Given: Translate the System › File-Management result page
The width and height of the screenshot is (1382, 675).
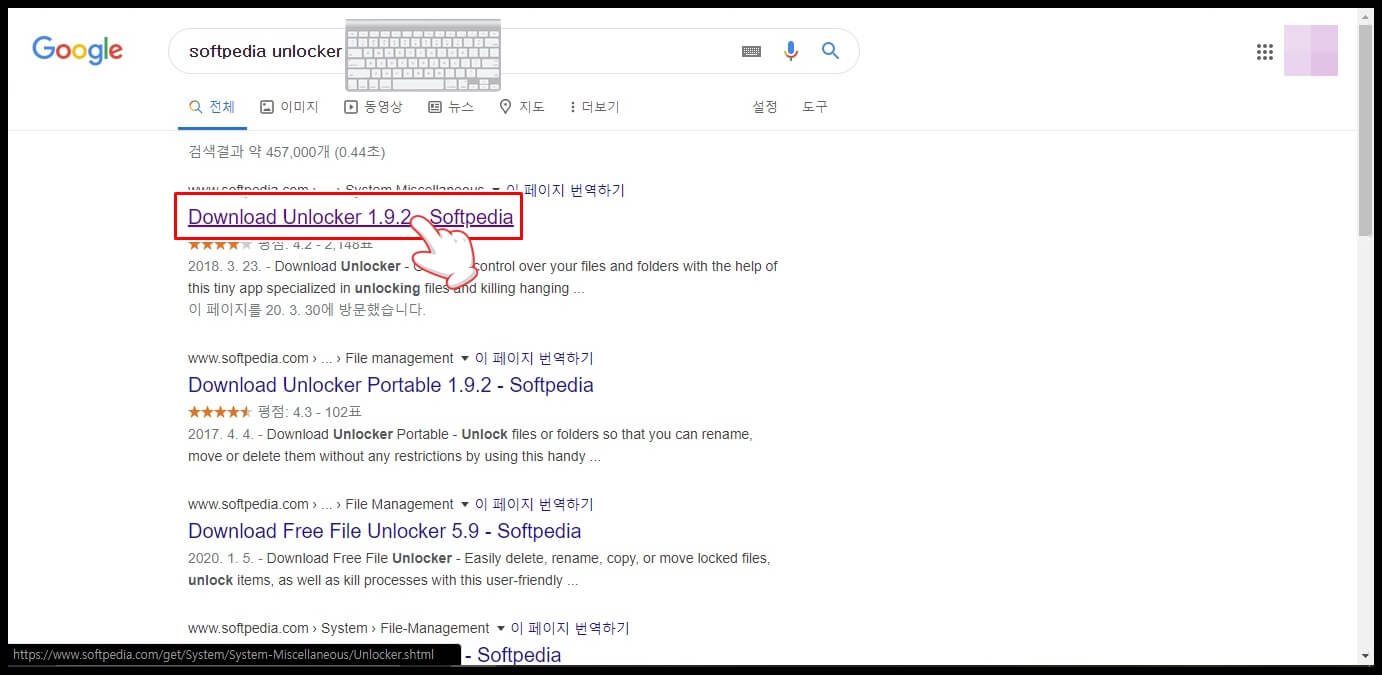Looking at the screenshot, I should tap(570, 628).
